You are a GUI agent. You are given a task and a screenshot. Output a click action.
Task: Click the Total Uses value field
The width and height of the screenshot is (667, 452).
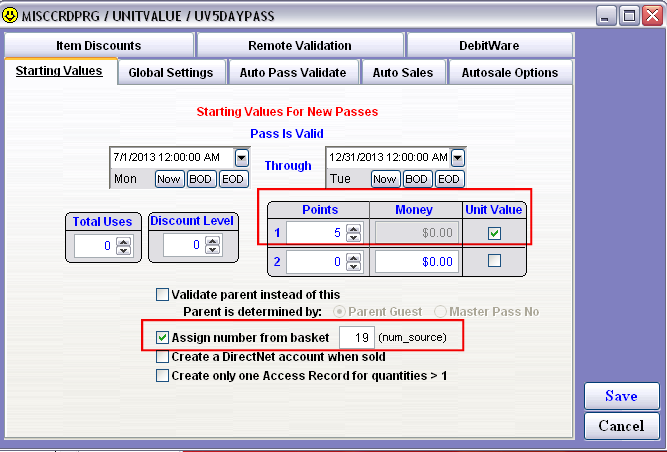95,246
